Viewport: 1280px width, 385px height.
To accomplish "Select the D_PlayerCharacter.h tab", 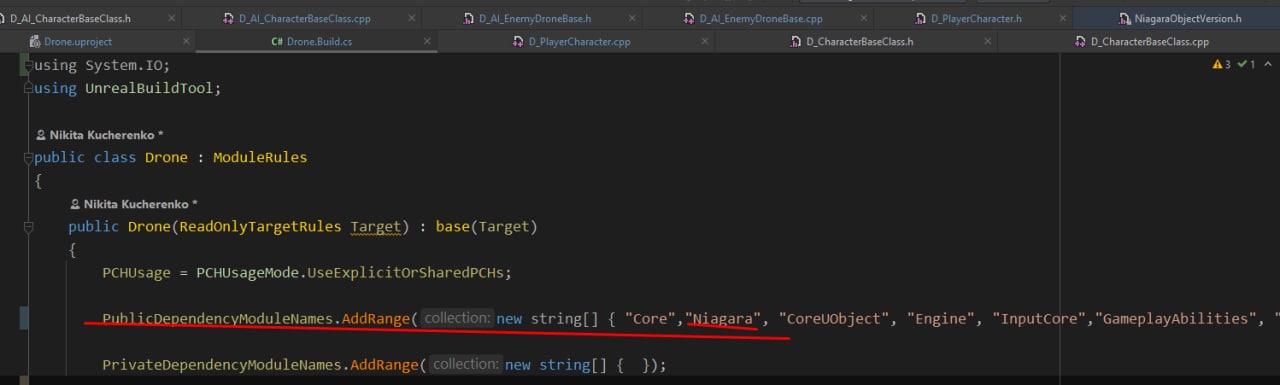I will tap(967, 18).
